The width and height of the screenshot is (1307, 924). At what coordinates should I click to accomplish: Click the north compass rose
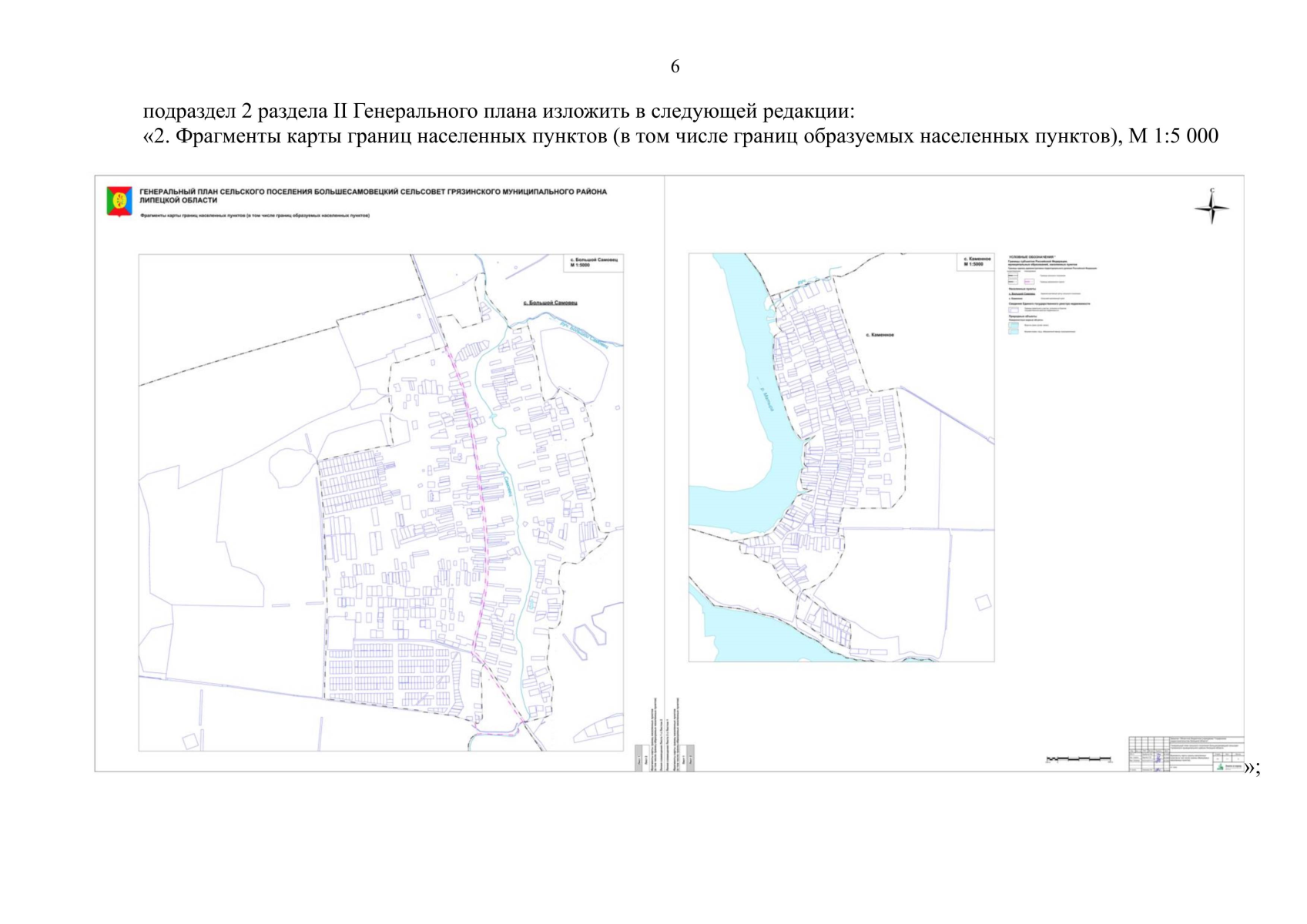click(1211, 207)
